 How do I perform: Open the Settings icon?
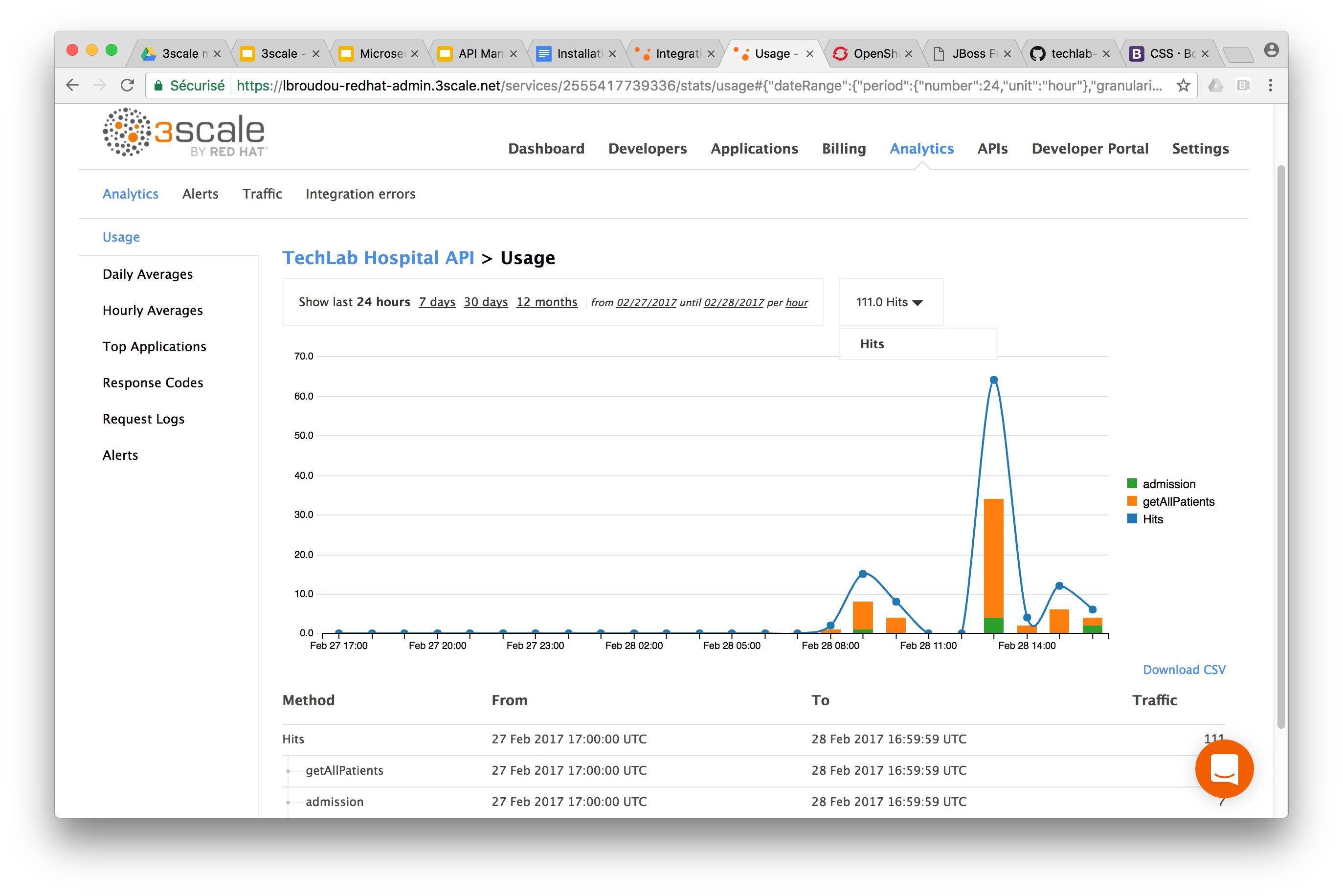pos(1200,148)
